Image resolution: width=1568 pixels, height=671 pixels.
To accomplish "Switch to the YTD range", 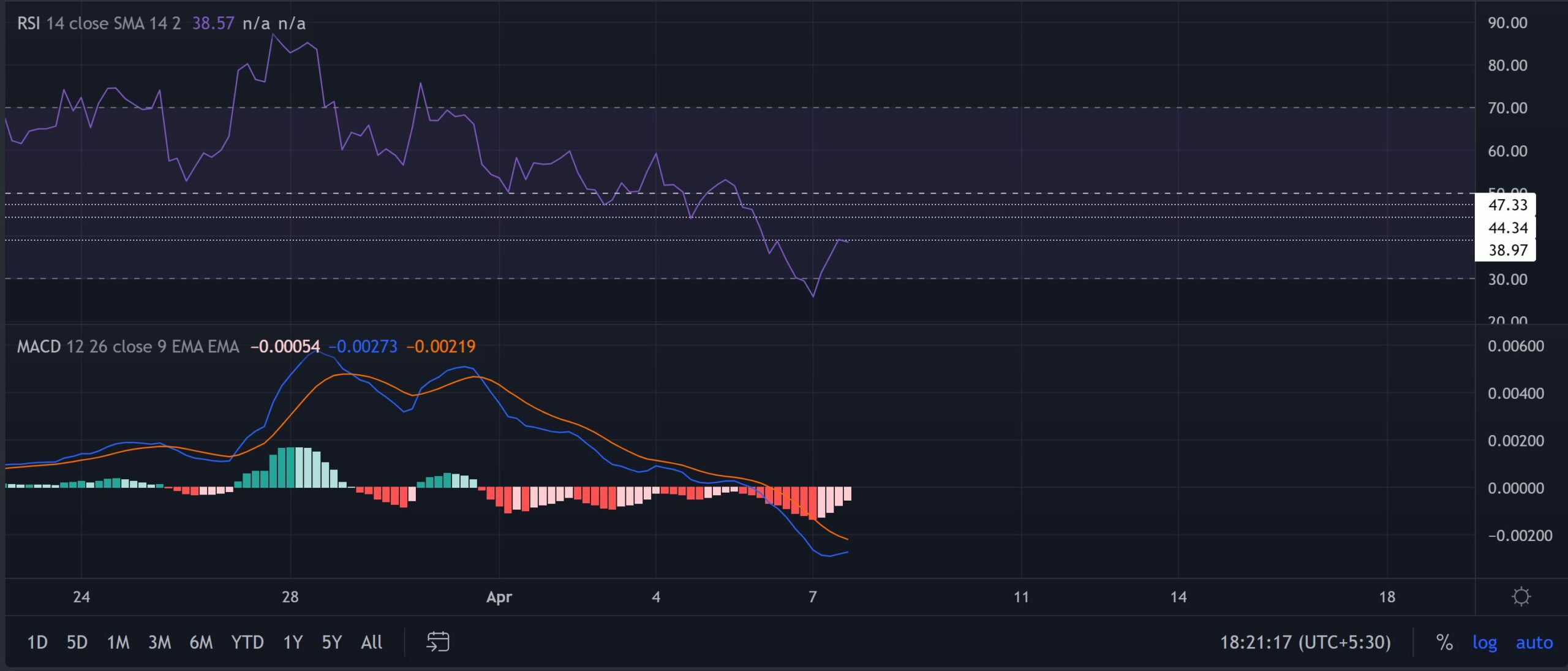I will pos(247,643).
